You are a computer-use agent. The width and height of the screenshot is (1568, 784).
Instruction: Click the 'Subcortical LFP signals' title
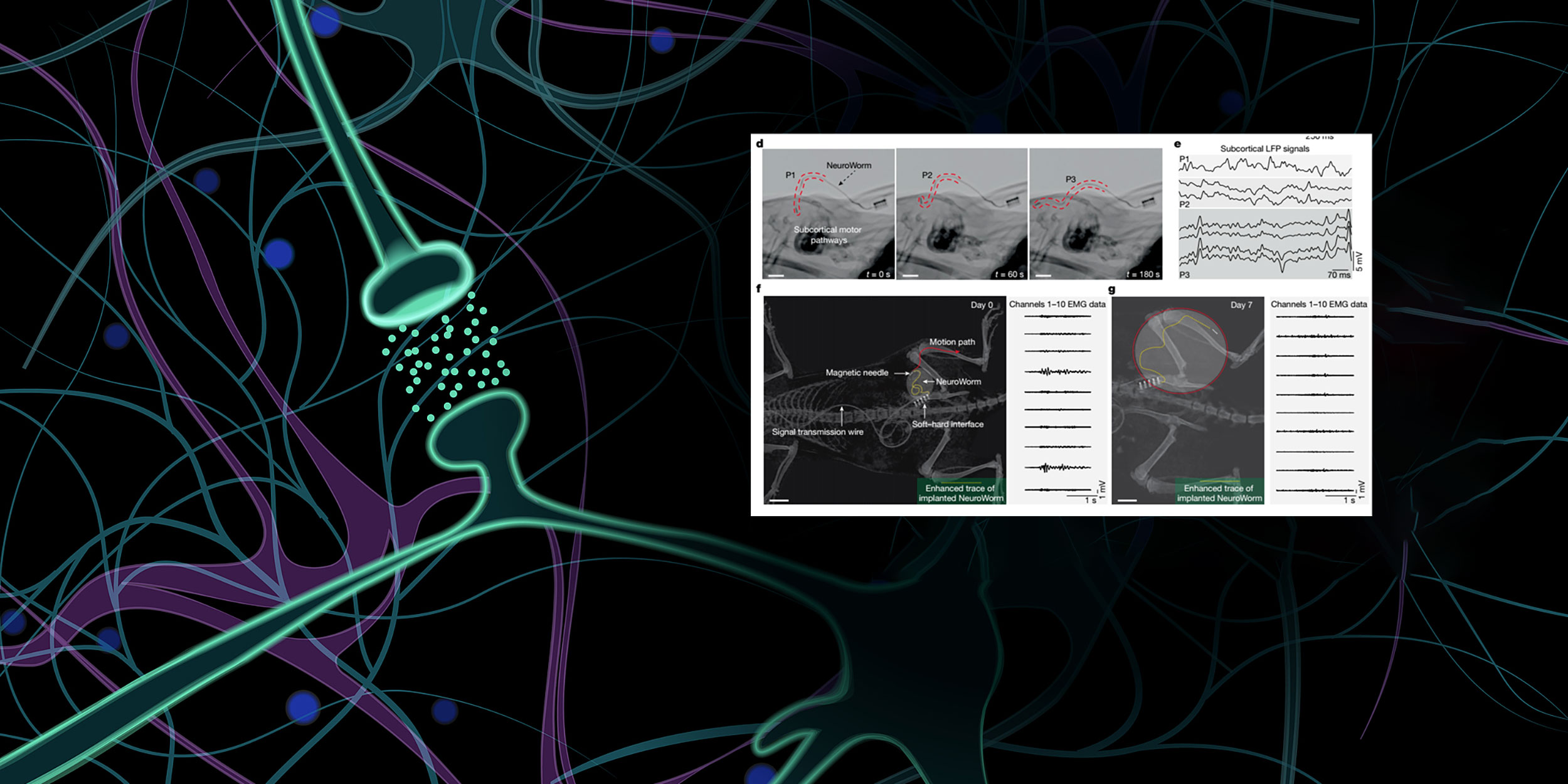(x=1264, y=149)
